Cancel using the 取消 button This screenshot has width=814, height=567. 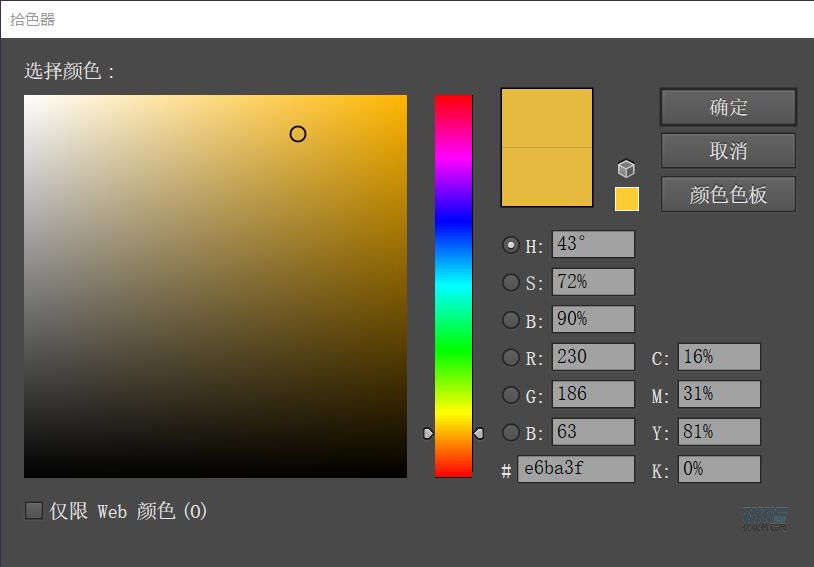(728, 151)
